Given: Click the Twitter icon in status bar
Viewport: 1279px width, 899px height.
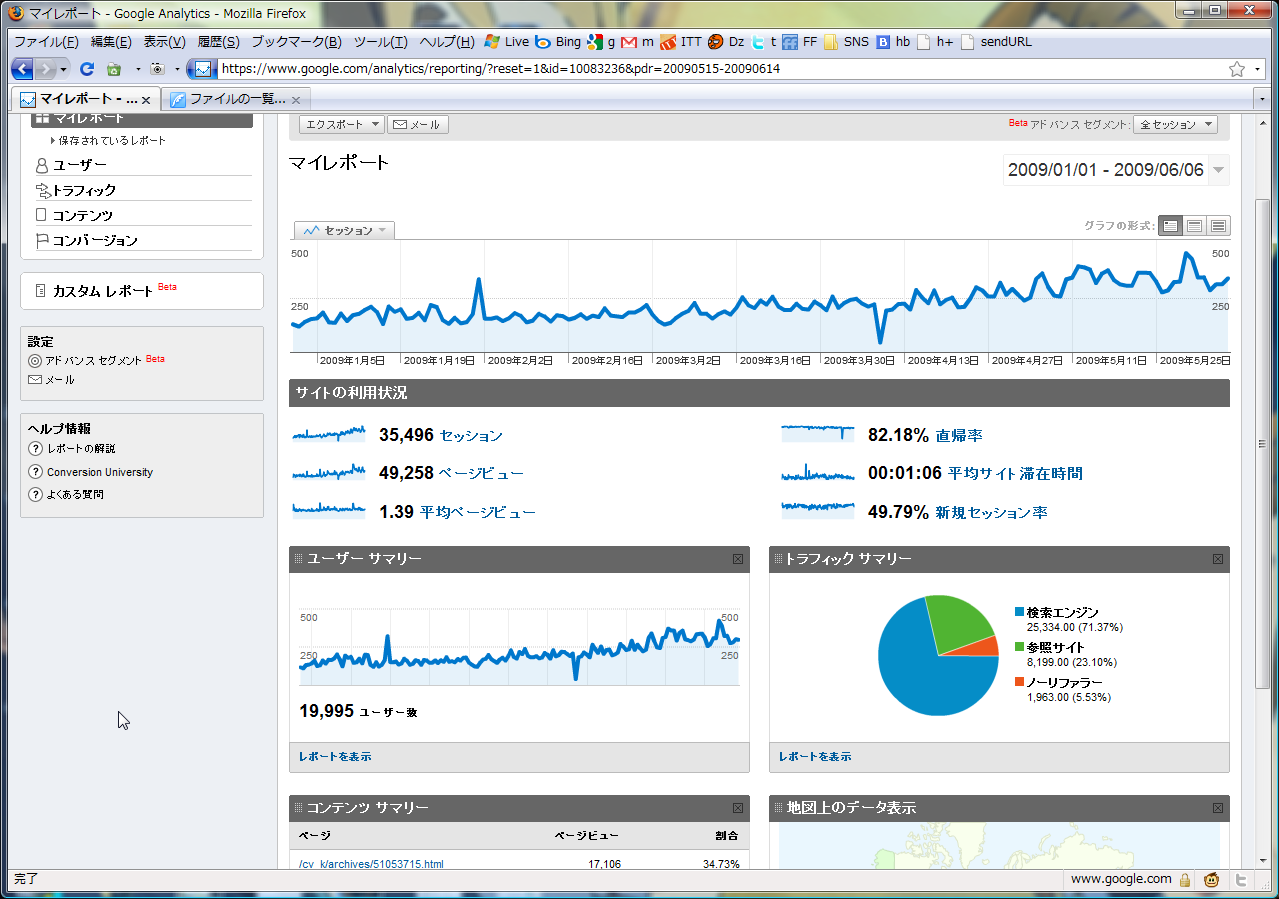Looking at the screenshot, I should (1241, 880).
